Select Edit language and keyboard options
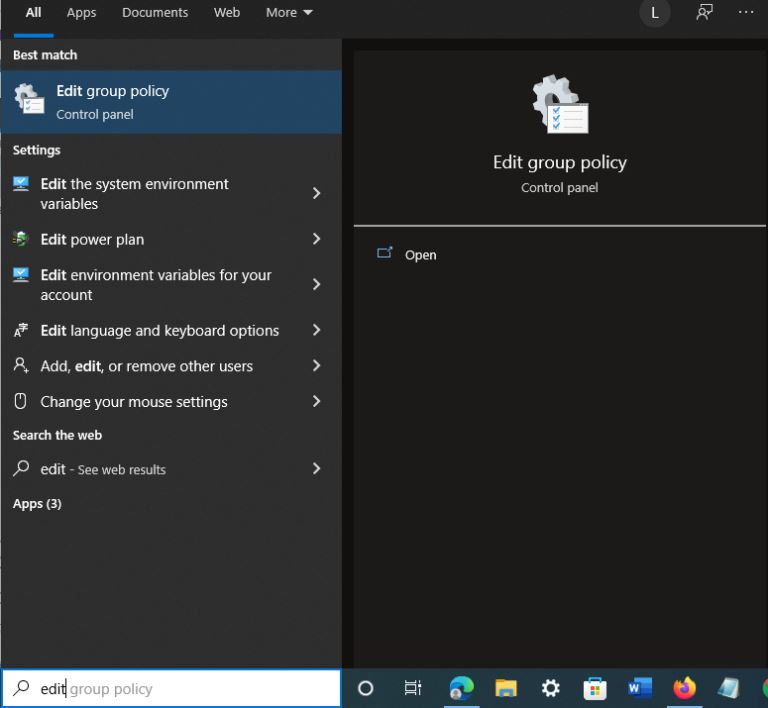 point(171,330)
